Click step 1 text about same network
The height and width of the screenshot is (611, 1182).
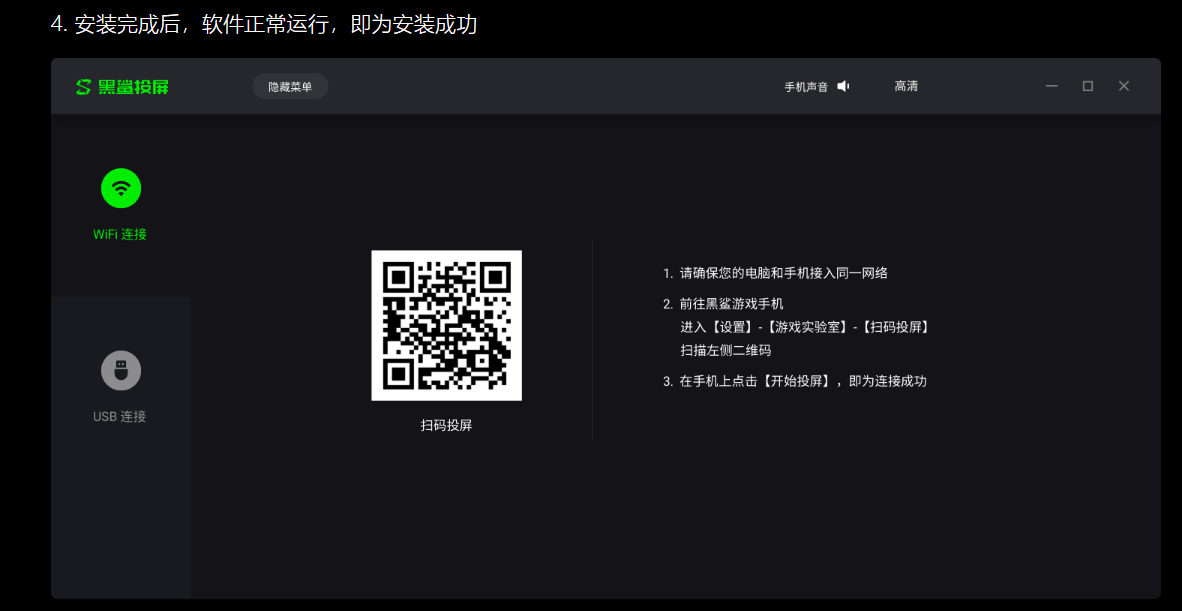pos(776,273)
